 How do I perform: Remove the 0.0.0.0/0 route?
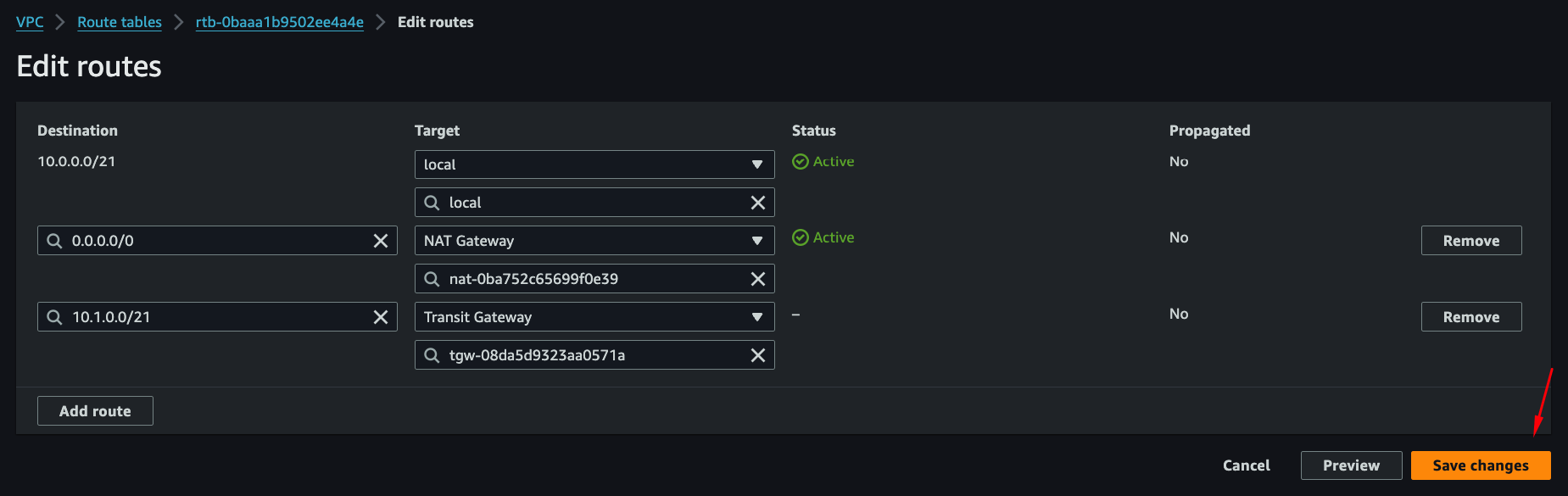[x=1470, y=241]
